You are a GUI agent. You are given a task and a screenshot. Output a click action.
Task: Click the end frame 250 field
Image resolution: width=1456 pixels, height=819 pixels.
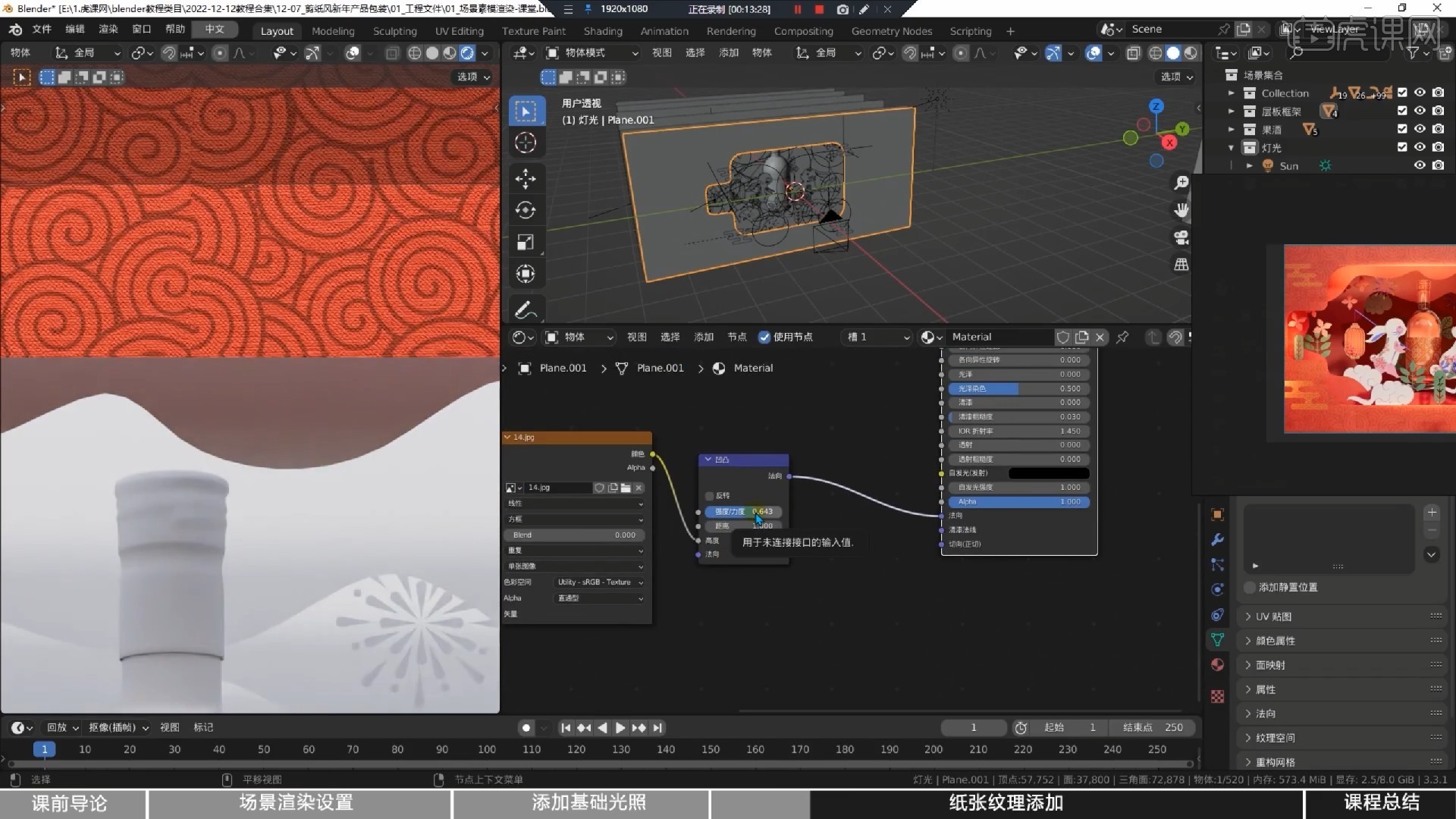point(1153,727)
